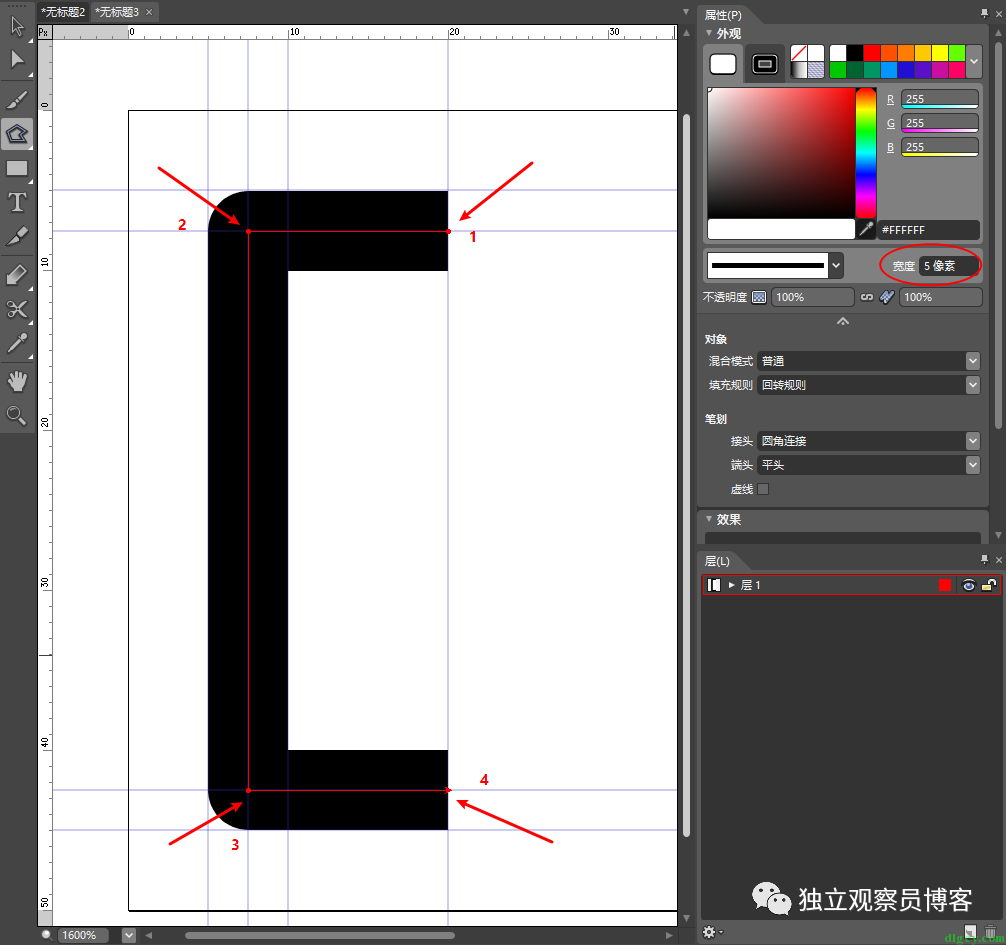Collapse advanced properties with up chevron
Image resolution: width=1006 pixels, height=945 pixels.
(x=843, y=321)
